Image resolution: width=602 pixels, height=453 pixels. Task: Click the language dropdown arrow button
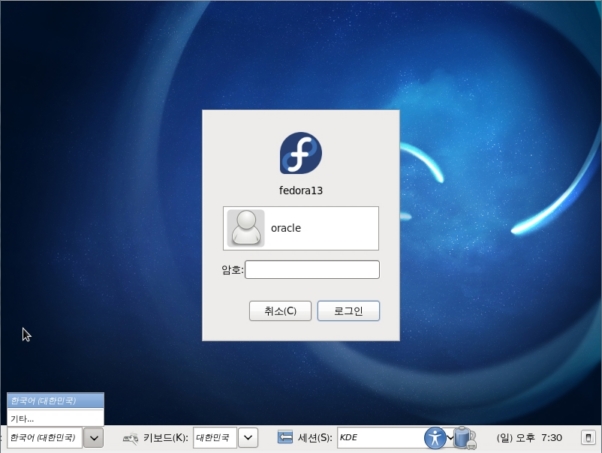94,438
